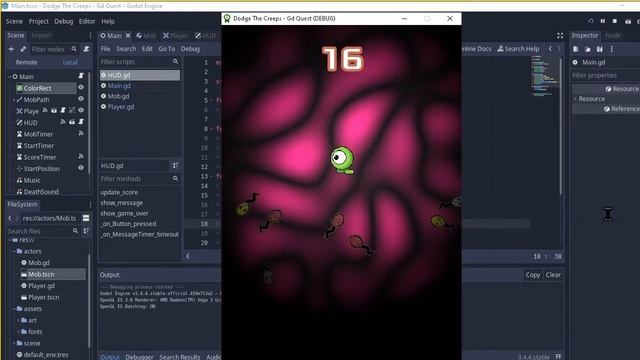This screenshot has height=360, width=640.
Task: Toggle the scripts panel collapse arrow
Action: point(188,256)
